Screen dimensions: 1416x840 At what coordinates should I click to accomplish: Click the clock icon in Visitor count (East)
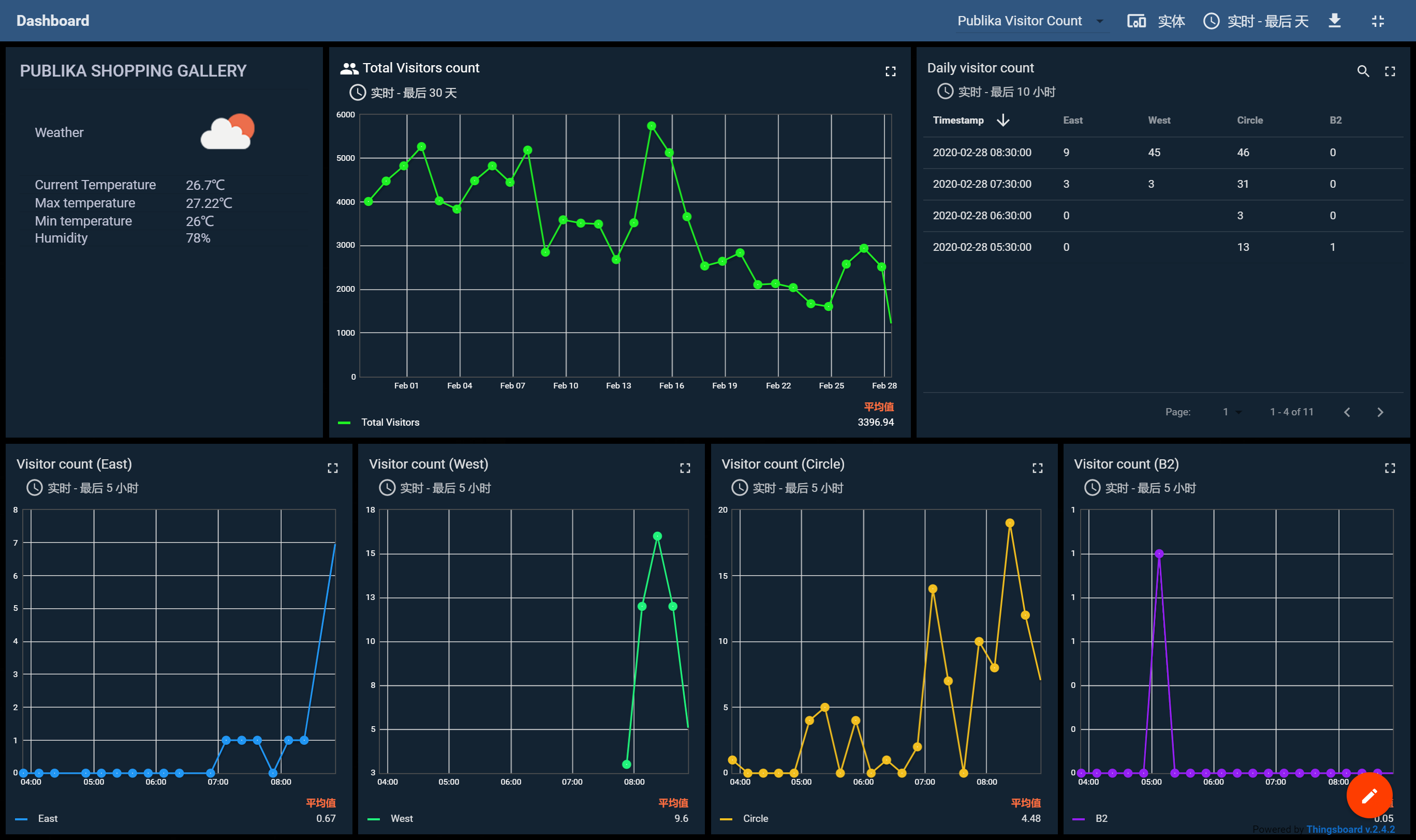[35, 487]
